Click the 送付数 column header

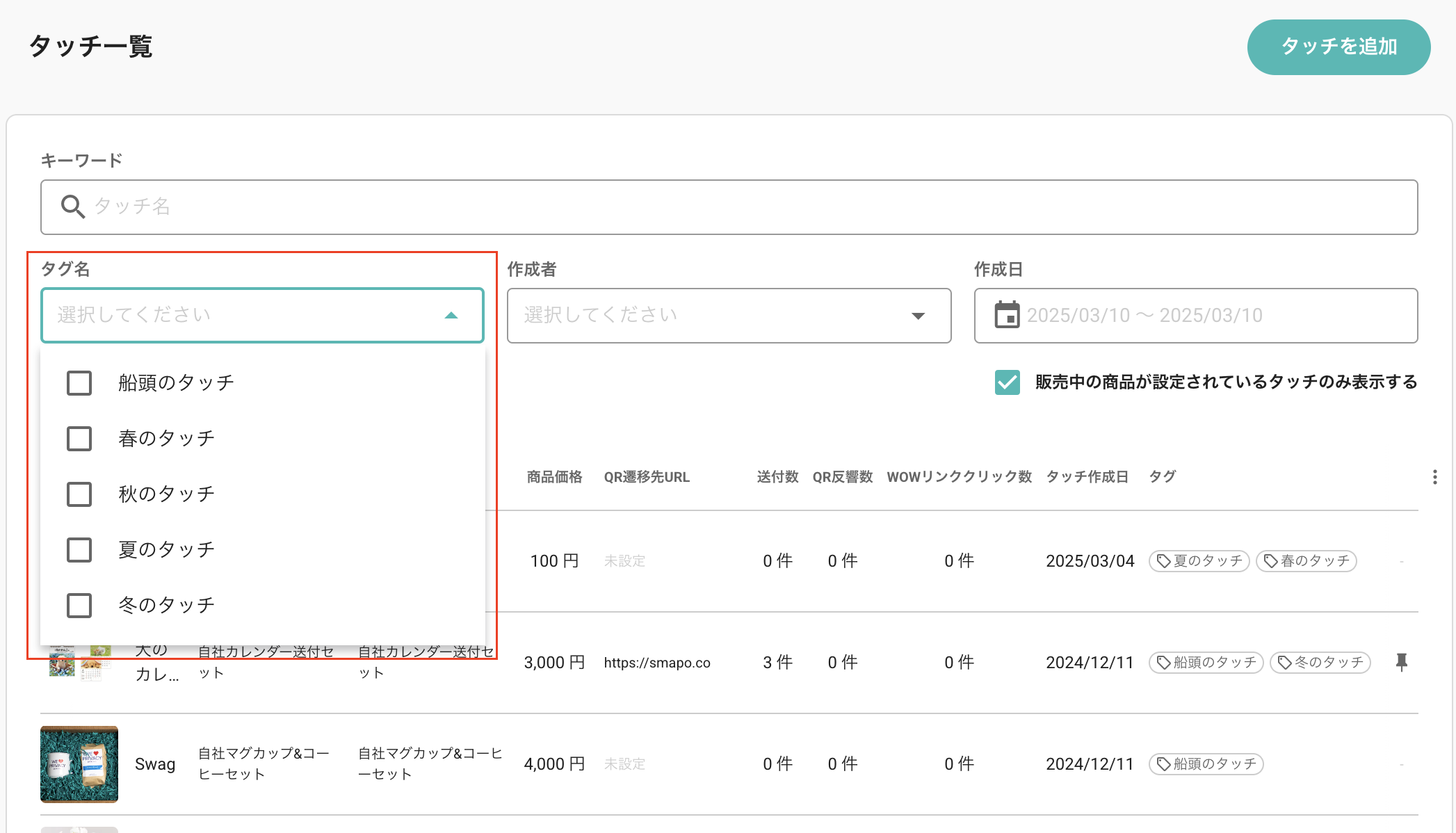click(x=777, y=477)
